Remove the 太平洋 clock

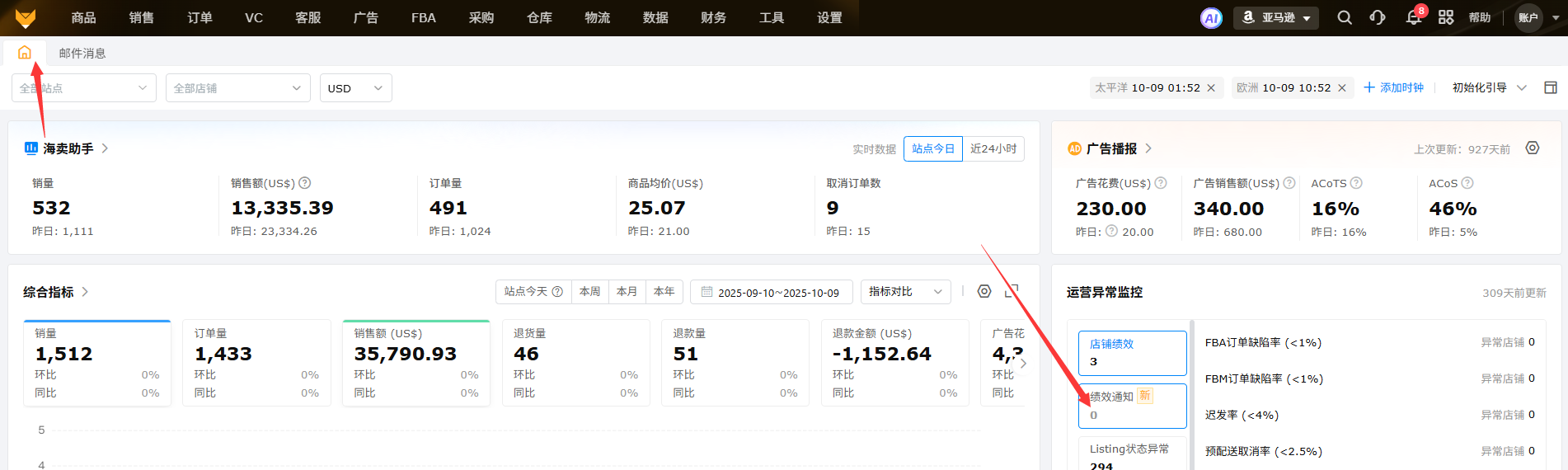(1211, 88)
